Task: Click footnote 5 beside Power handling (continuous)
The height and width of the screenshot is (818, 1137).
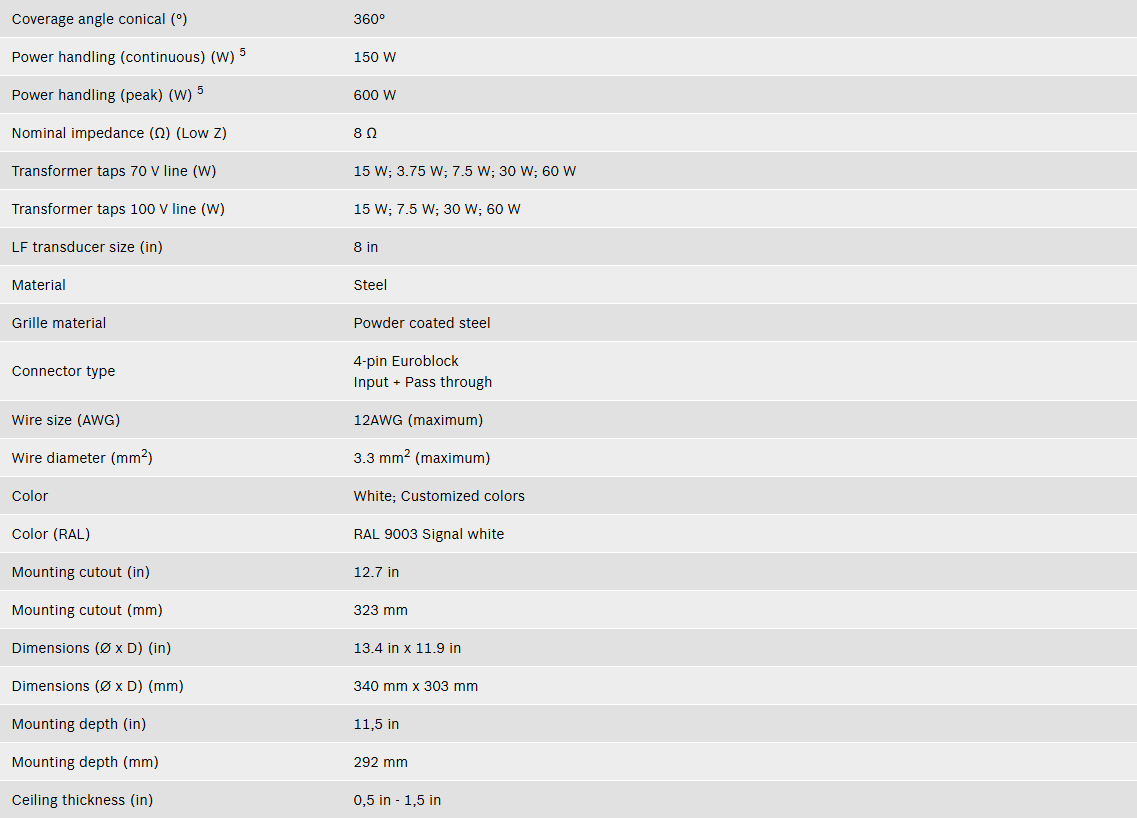Action: [x=243, y=52]
